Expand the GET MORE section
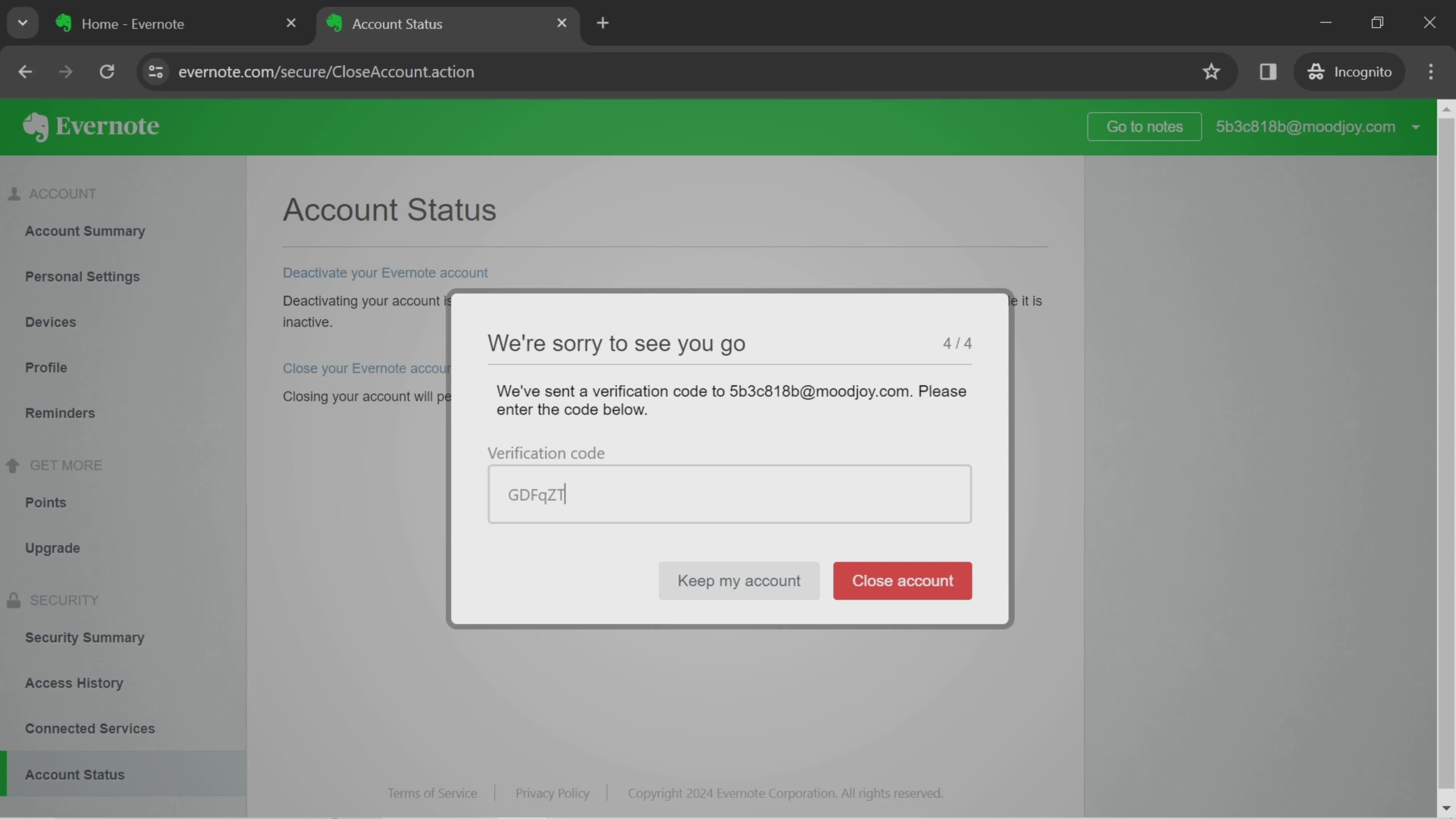This screenshot has width=1456, height=819. (65, 464)
